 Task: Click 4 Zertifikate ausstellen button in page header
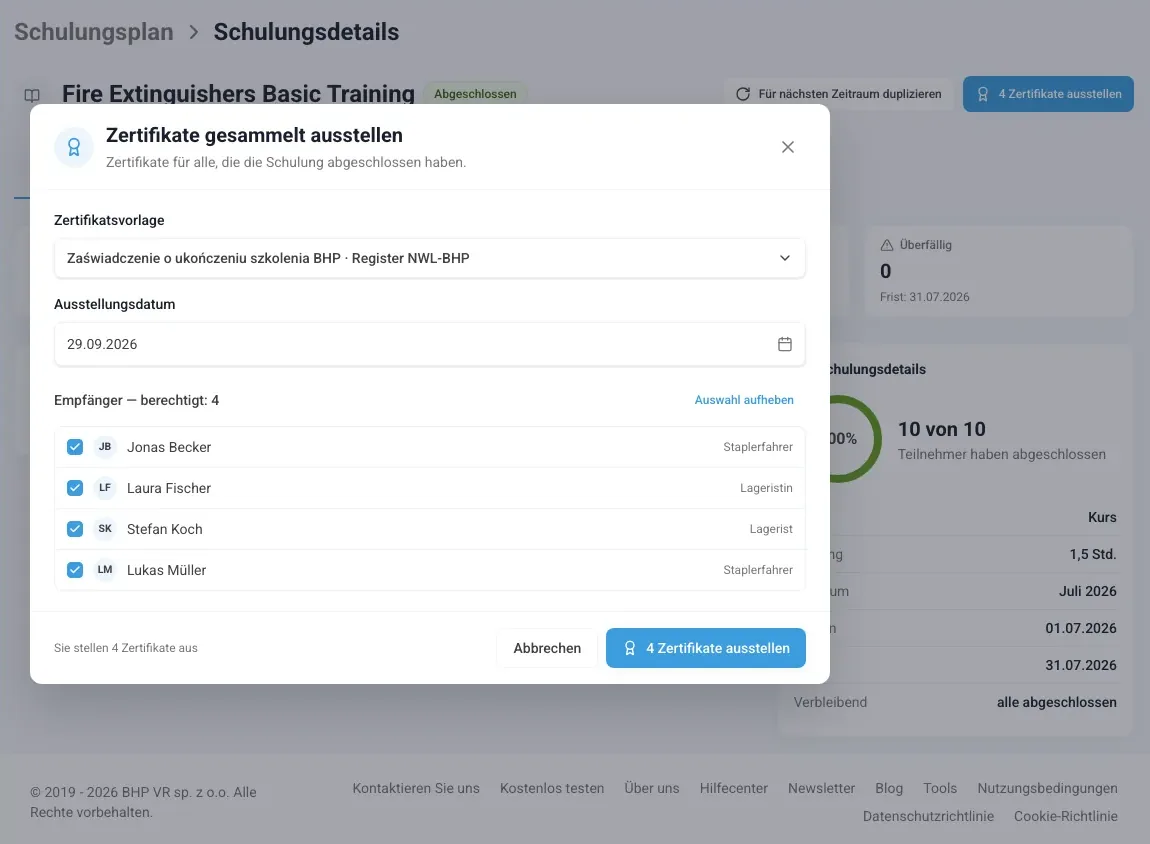click(x=1048, y=94)
